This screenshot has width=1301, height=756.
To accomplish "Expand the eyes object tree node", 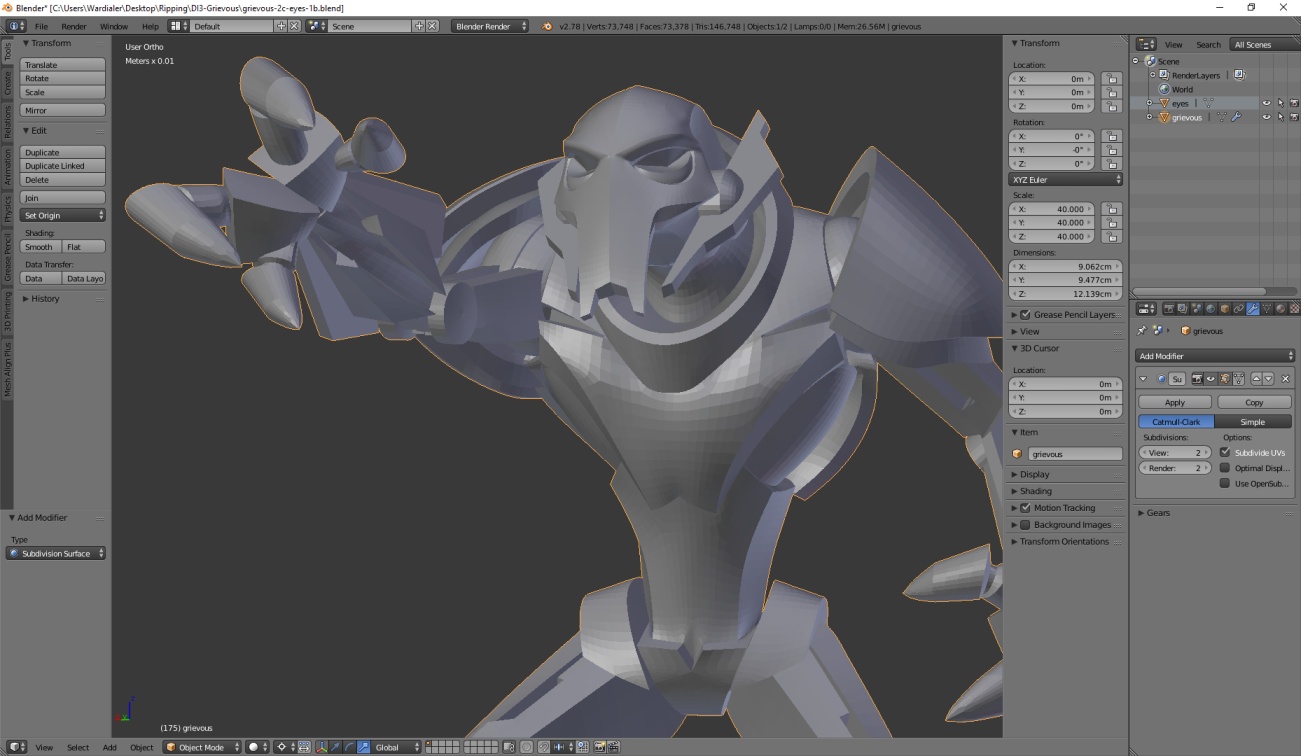I will coord(1150,103).
